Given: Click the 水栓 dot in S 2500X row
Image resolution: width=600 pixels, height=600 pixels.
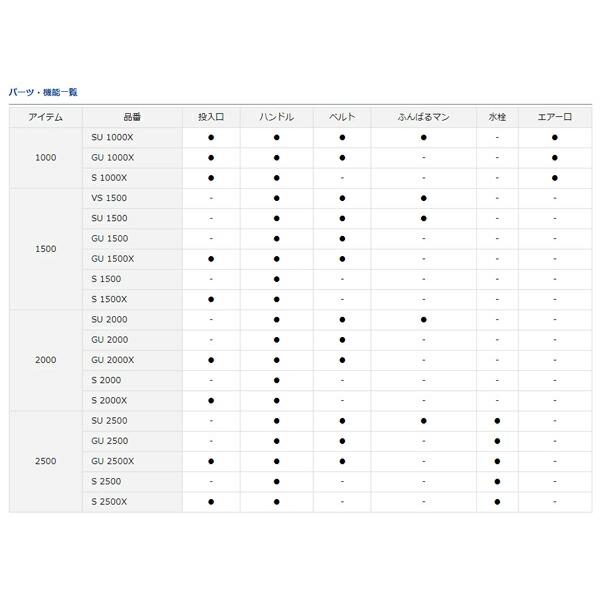Looking at the screenshot, I should (x=497, y=501).
